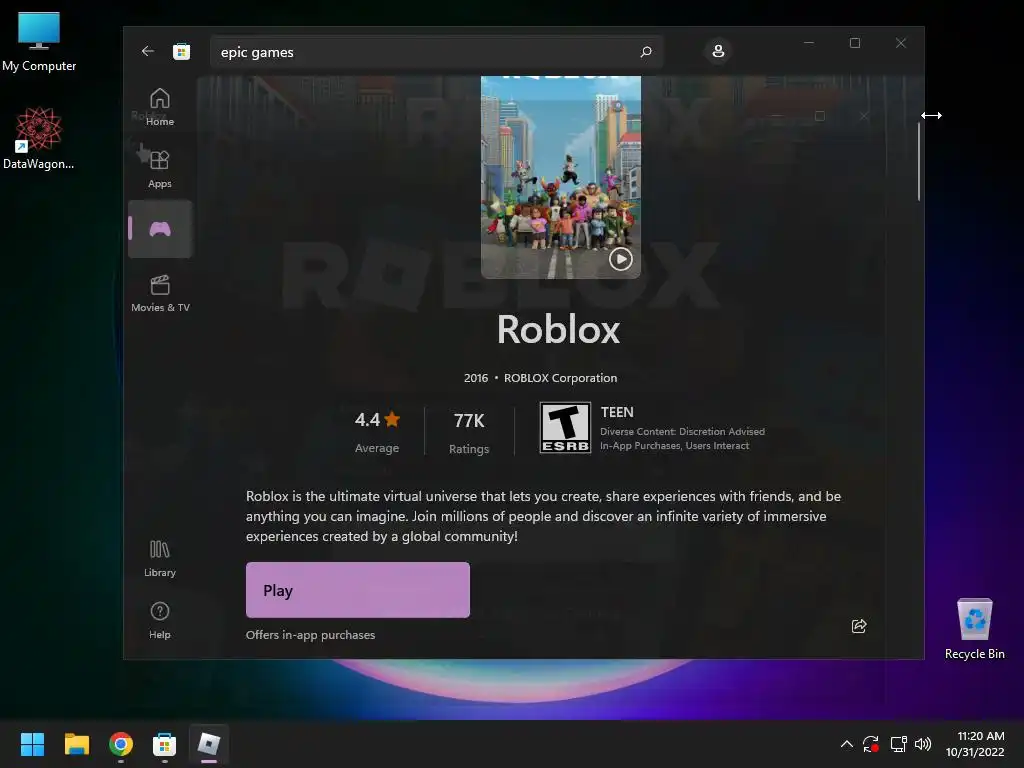Image resolution: width=1024 pixels, height=768 pixels.
Task: Click the Roblox taskbar icon
Action: coord(209,743)
